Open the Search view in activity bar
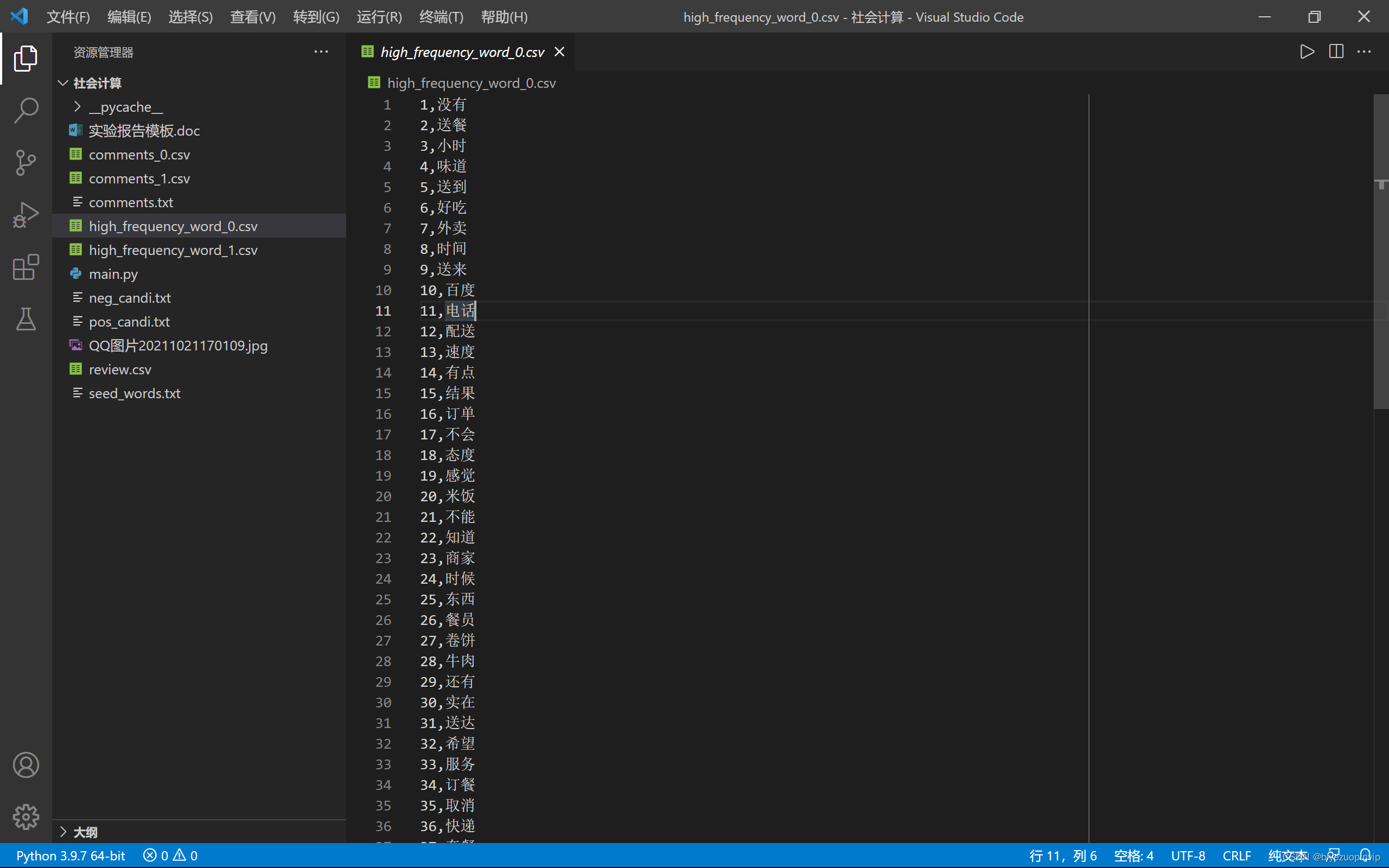 click(x=26, y=110)
